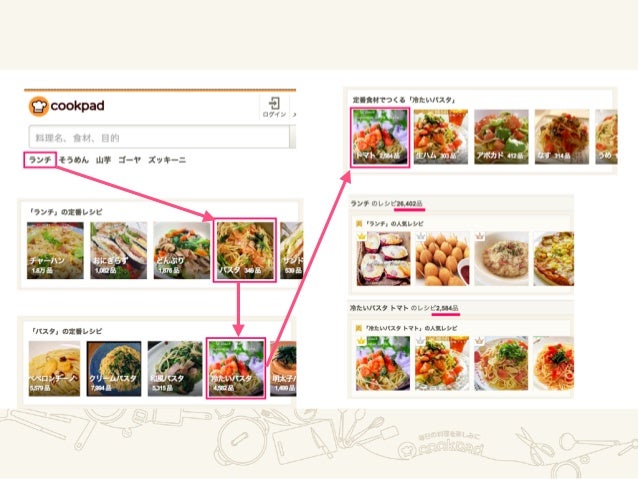Screen dimensions: 638x479
Task: Select the そうめん keyword link
Action: [x=74, y=160]
